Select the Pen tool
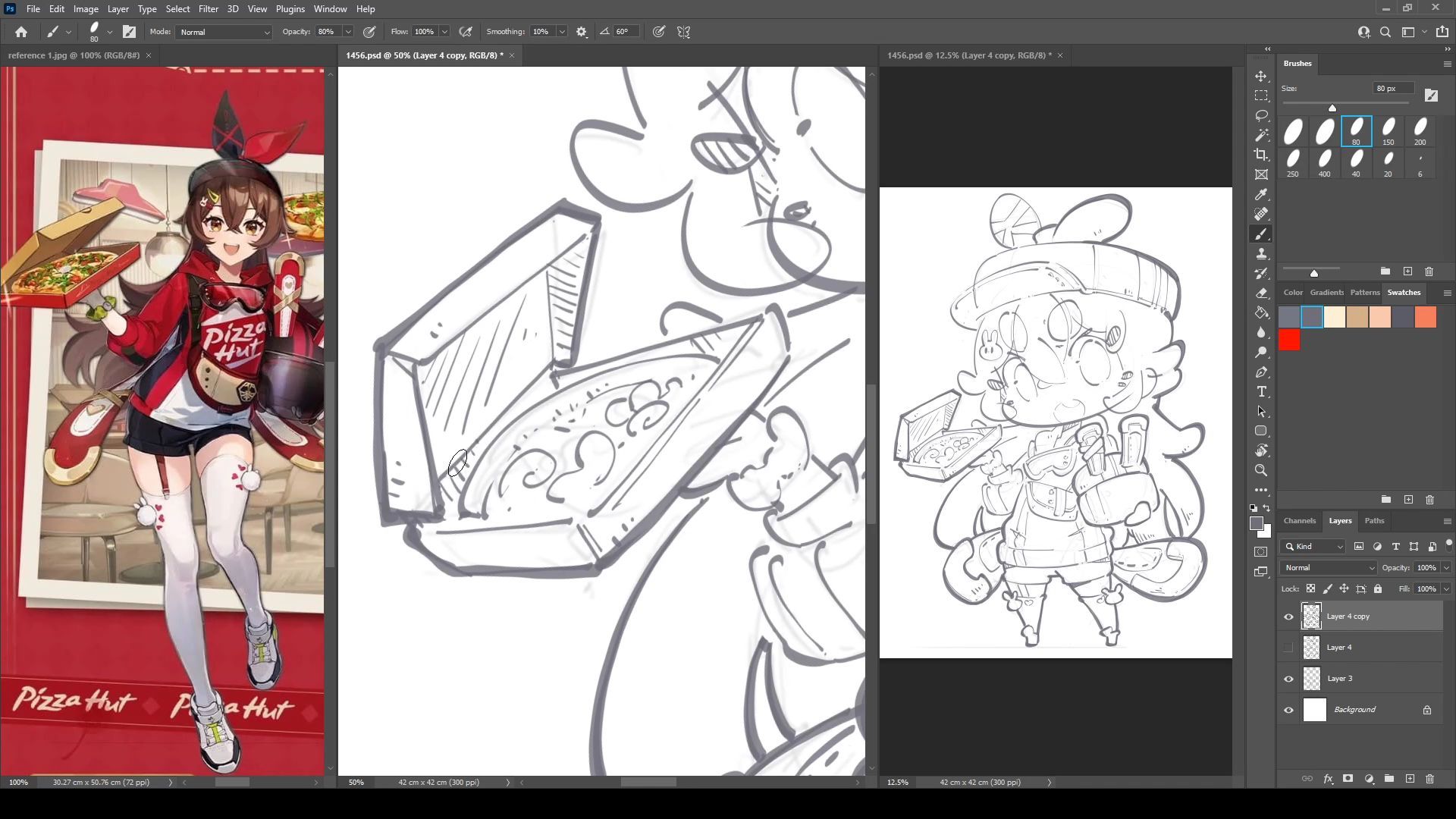 (1261, 372)
